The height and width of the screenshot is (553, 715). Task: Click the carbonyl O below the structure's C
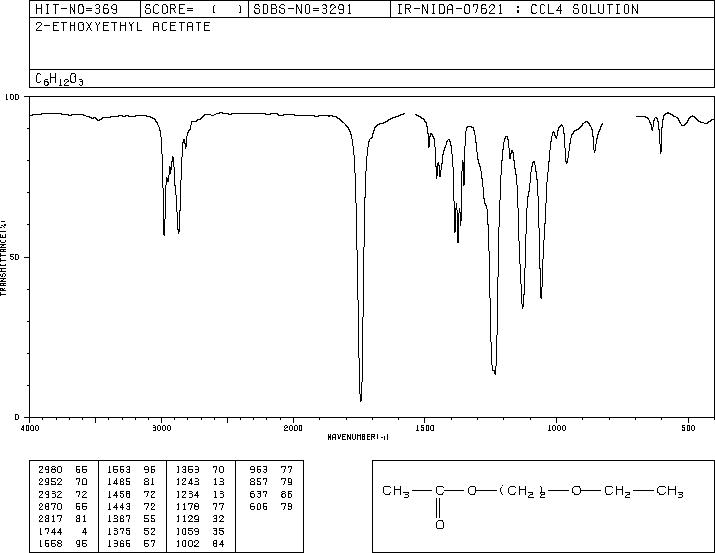pos(440,525)
